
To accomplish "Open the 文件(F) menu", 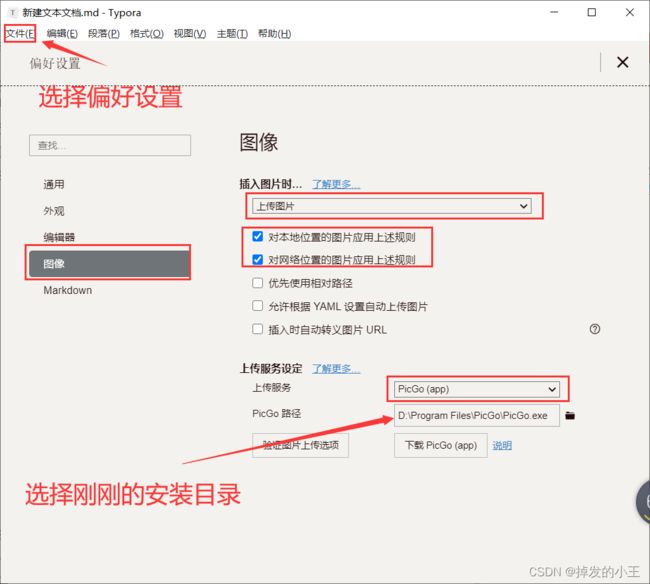I will [20, 33].
